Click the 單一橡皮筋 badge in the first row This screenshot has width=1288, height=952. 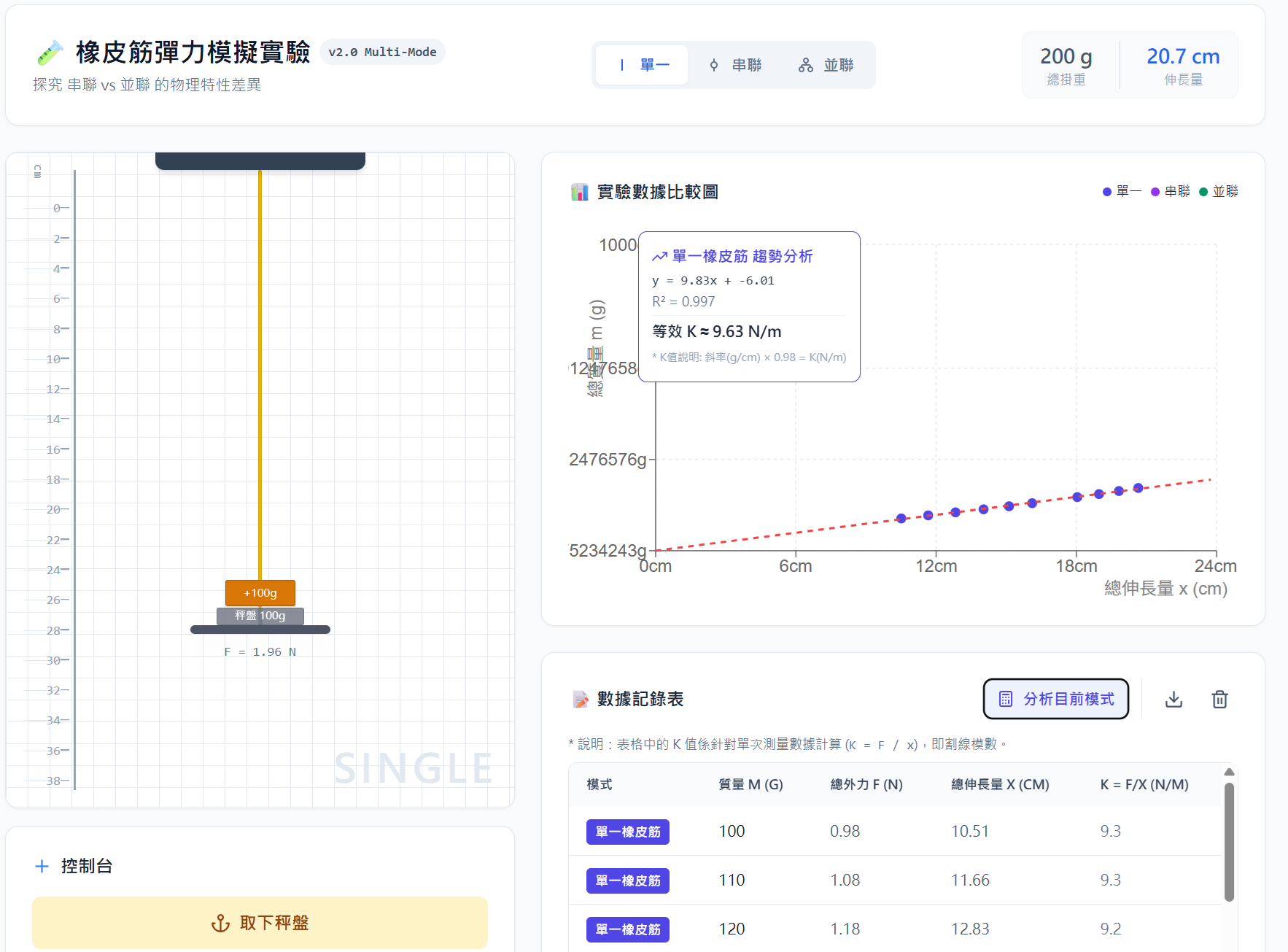[627, 832]
